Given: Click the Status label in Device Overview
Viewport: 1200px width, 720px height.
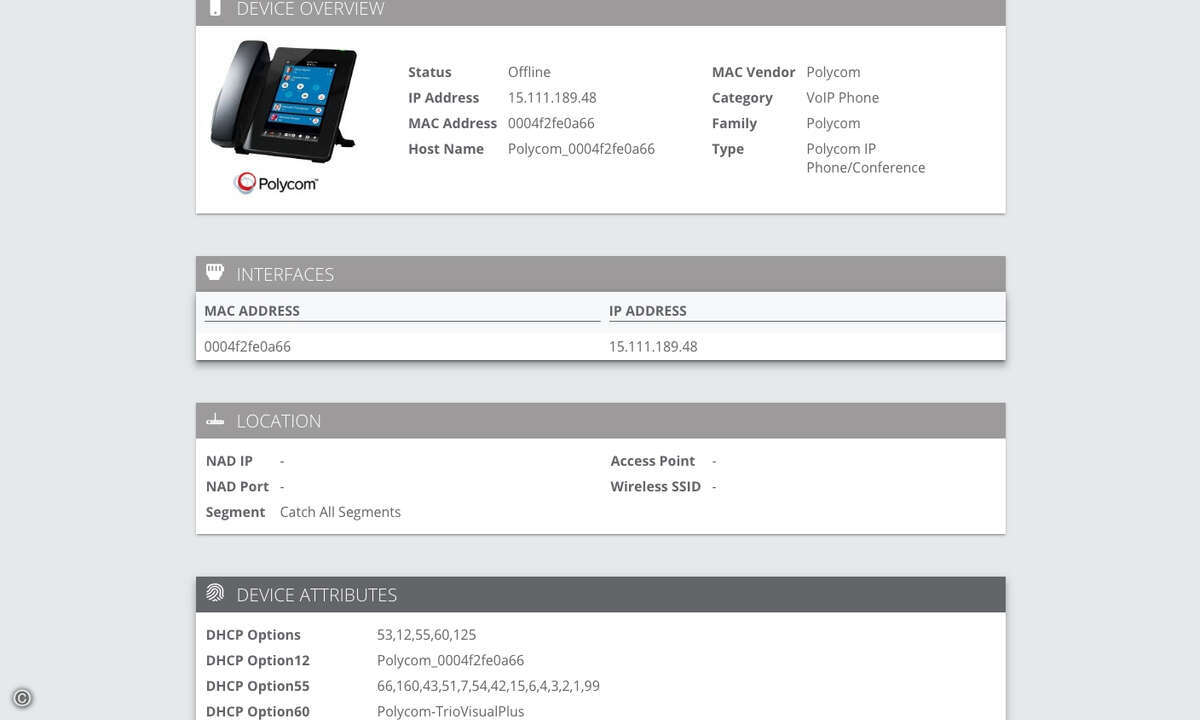Looking at the screenshot, I should point(430,72).
